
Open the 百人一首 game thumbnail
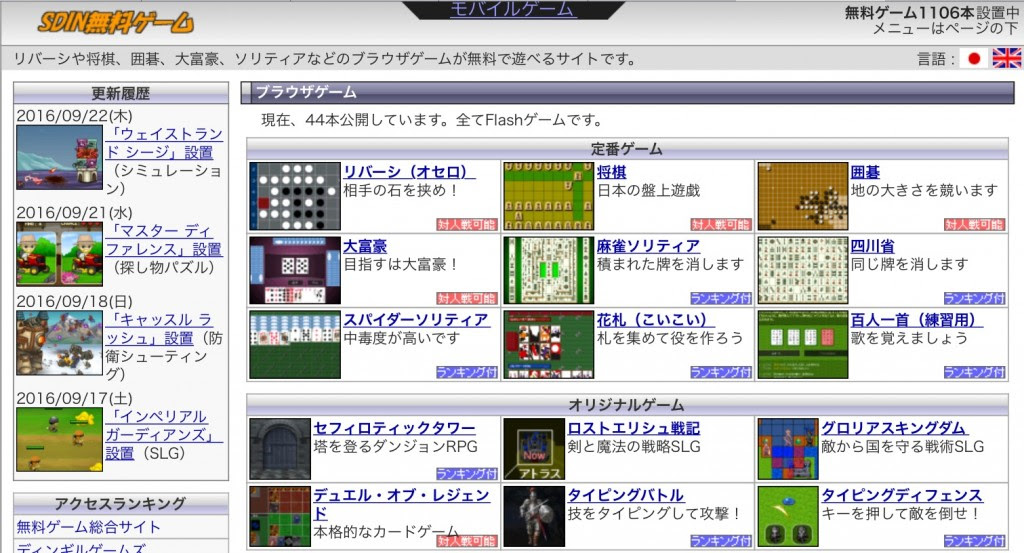tap(803, 344)
